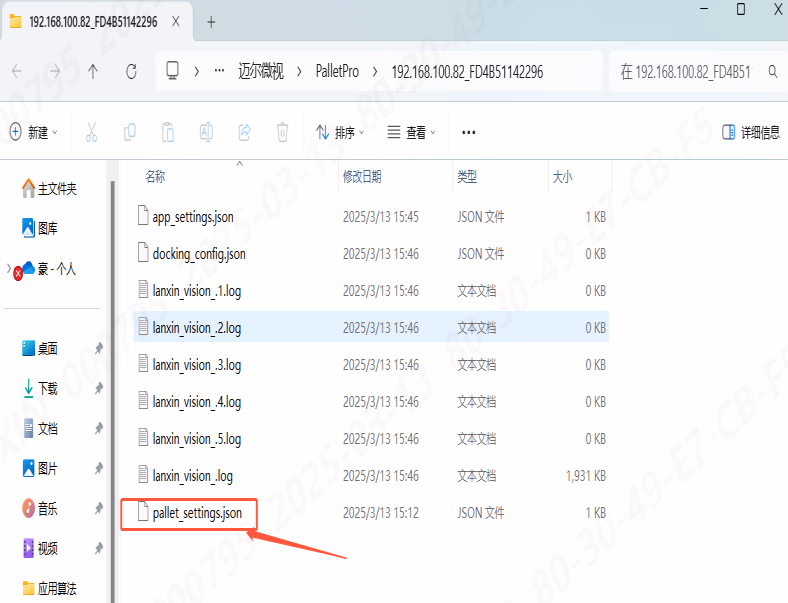Open the 新建 (New) dropdown

pos(34,133)
